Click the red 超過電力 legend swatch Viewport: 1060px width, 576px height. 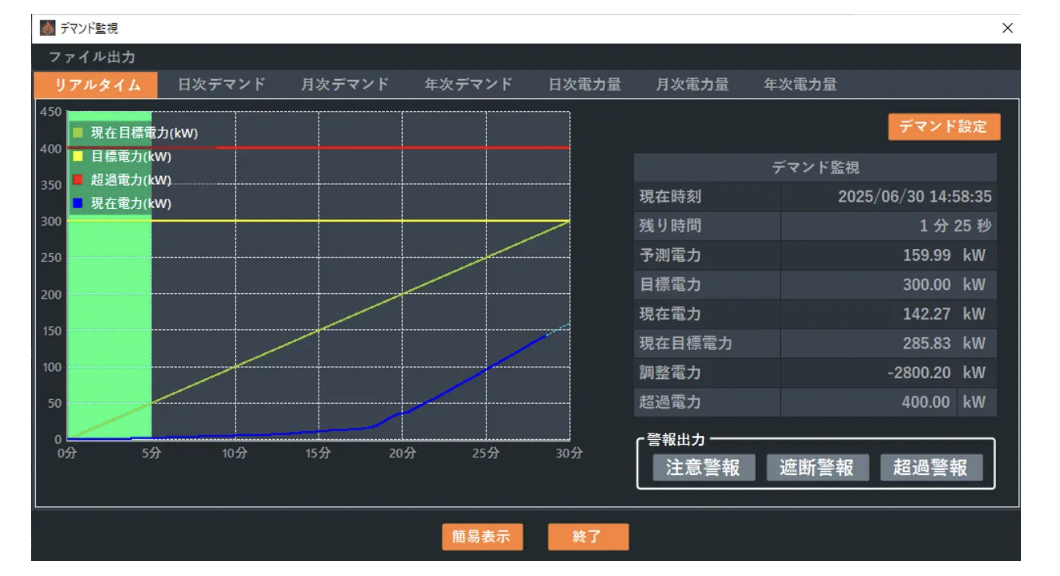(77, 180)
